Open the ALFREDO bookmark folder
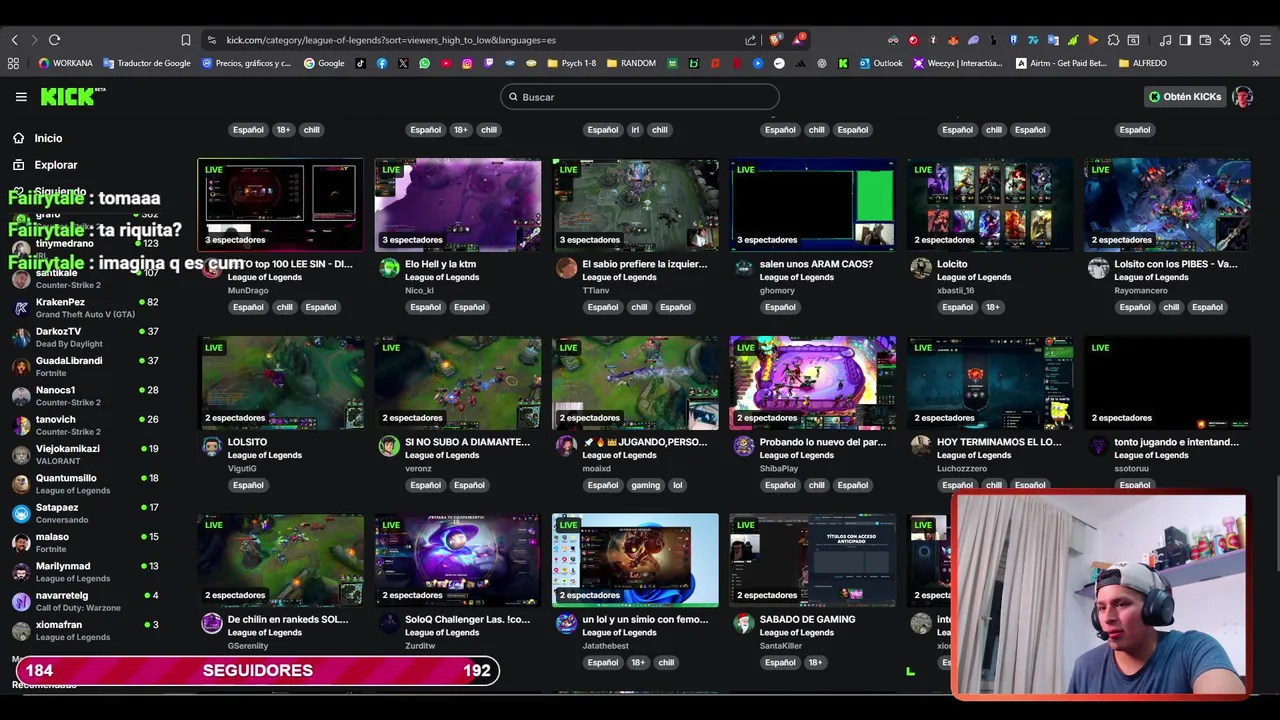 pyautogui.click(x=1143, y=63)
